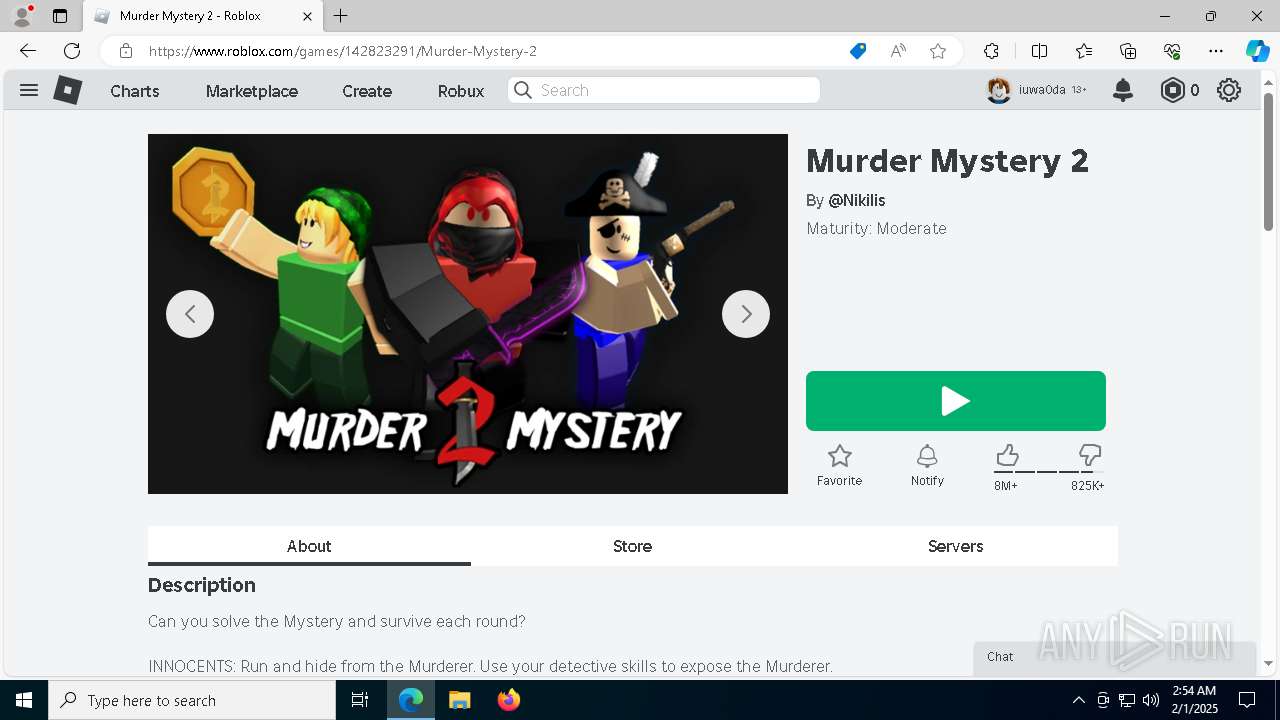This screenshot has width=1280, height=720.
Task: Click the browser address bar URL
Action: point(343,51)
